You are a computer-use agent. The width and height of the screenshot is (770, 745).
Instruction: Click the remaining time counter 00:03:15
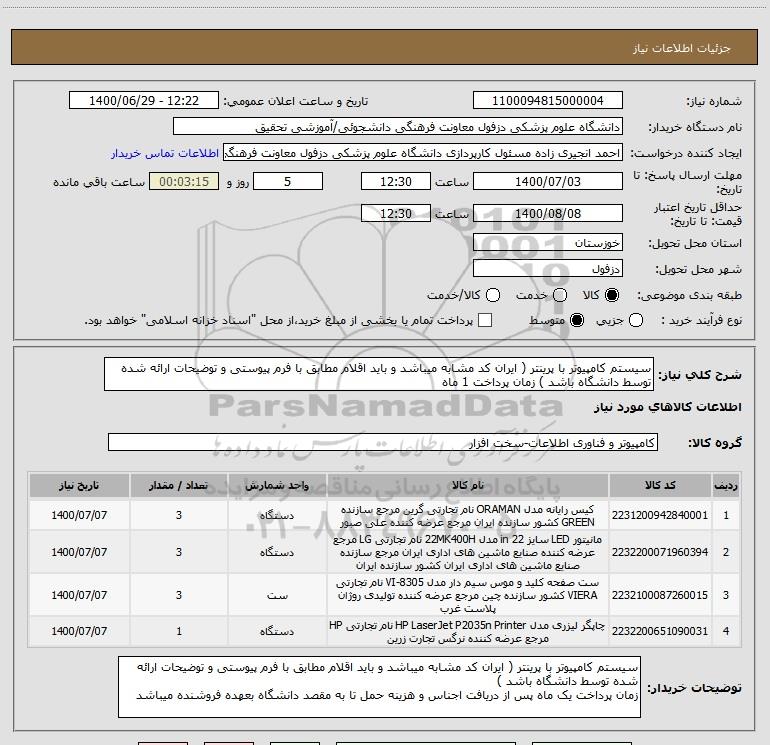click(x=184, y=181)
